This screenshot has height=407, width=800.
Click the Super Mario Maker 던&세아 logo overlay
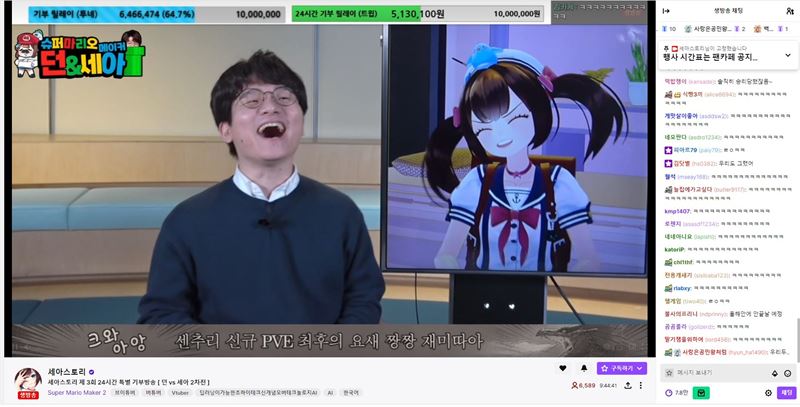pyautogui.click(x=80, y=54)
